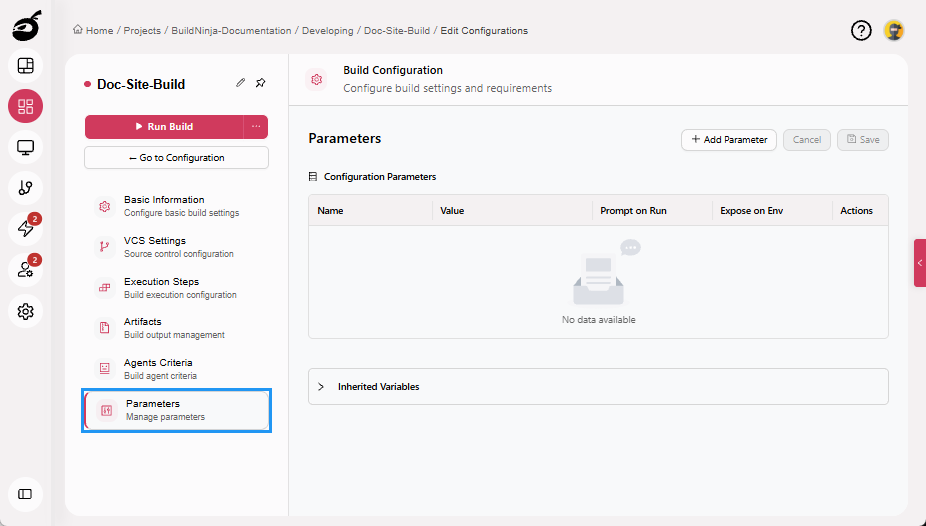Click the Save button
This screenshot has height=526, width=926.
tap(863, 140)
